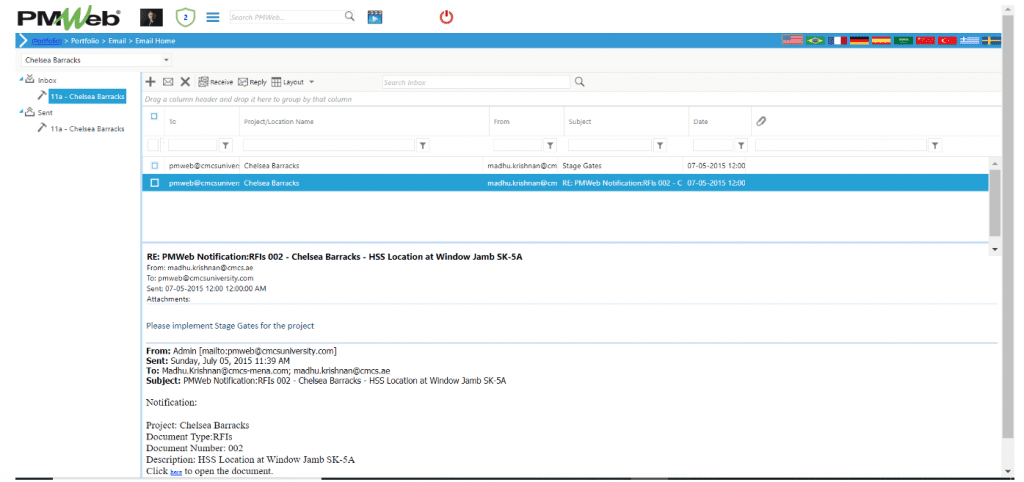The height and width of the screenshot is (482, 1024).
Task: Click the paperclip attachment column header
Action: click(761, 121)
